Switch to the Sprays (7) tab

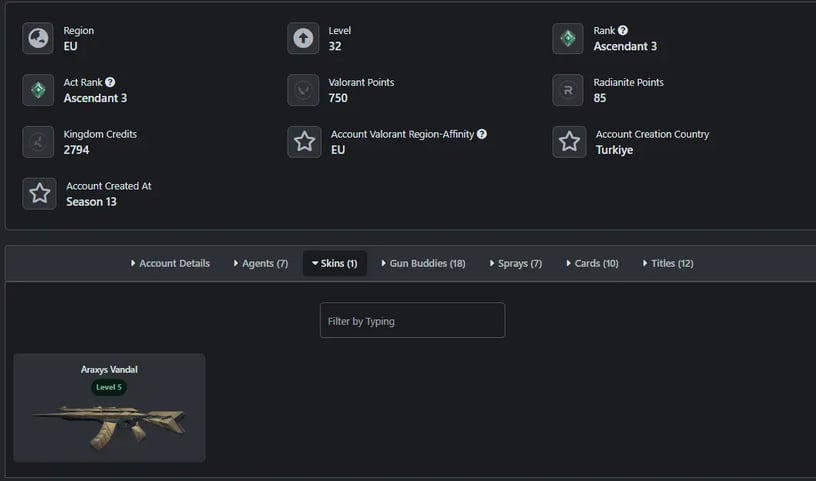(516, 263)
